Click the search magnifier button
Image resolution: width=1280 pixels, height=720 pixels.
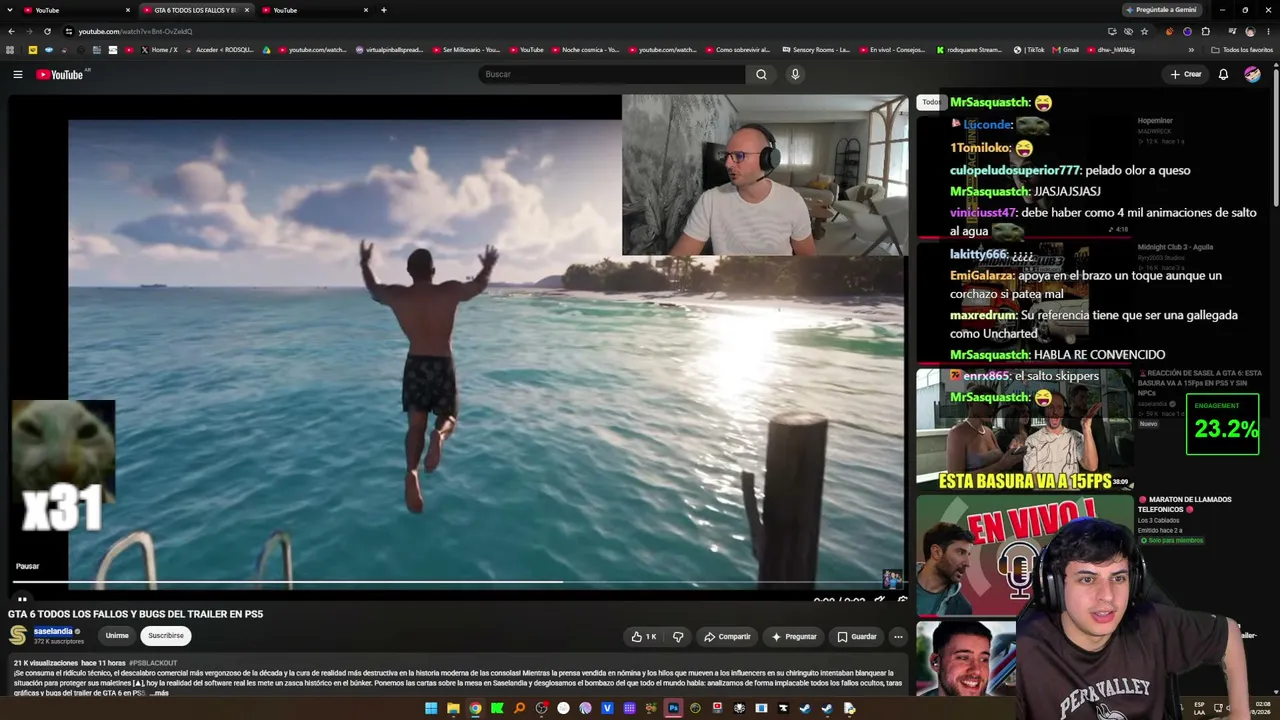[x=761, y=74]
